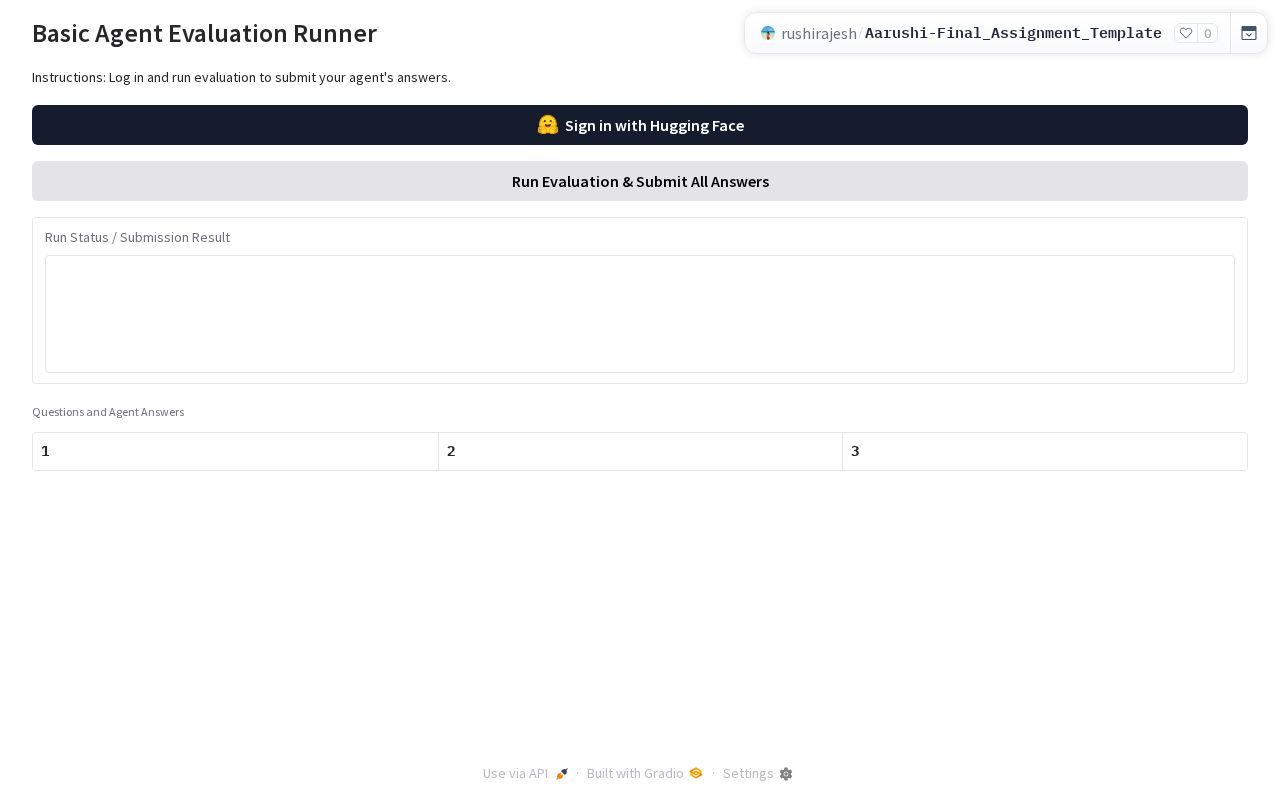Focus the Run Status / Submission Result textbox
This screenshot has width=1280, height=800.
click(640, 314)
